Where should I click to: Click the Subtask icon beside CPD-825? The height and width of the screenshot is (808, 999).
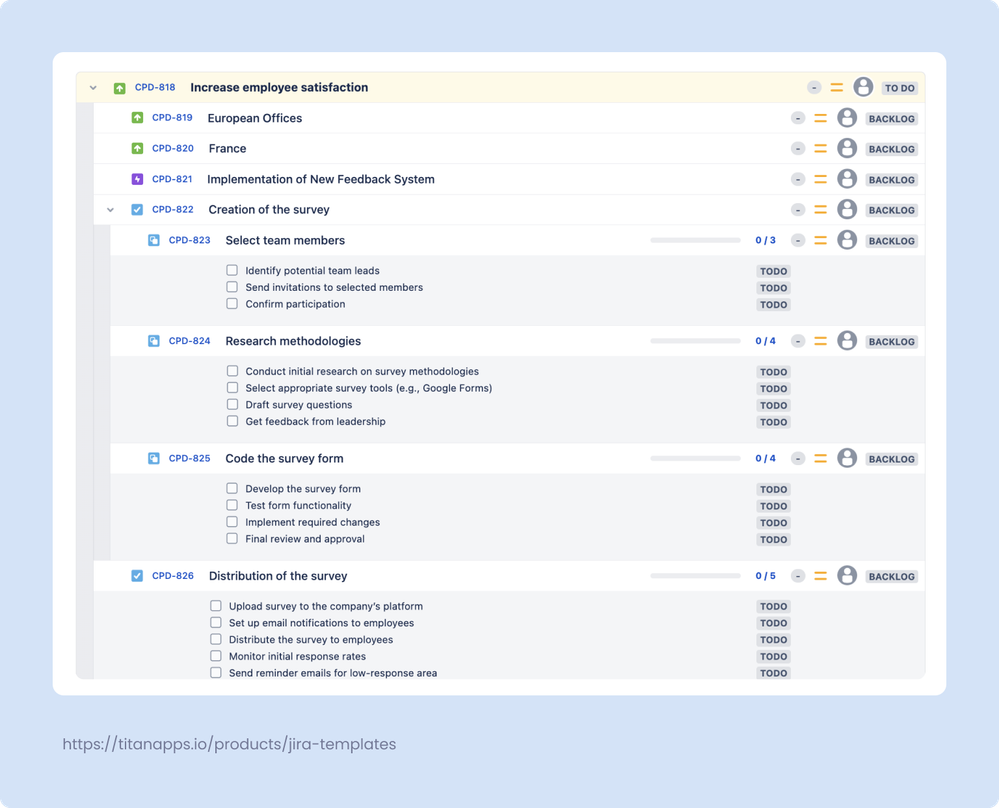(154, 458)
